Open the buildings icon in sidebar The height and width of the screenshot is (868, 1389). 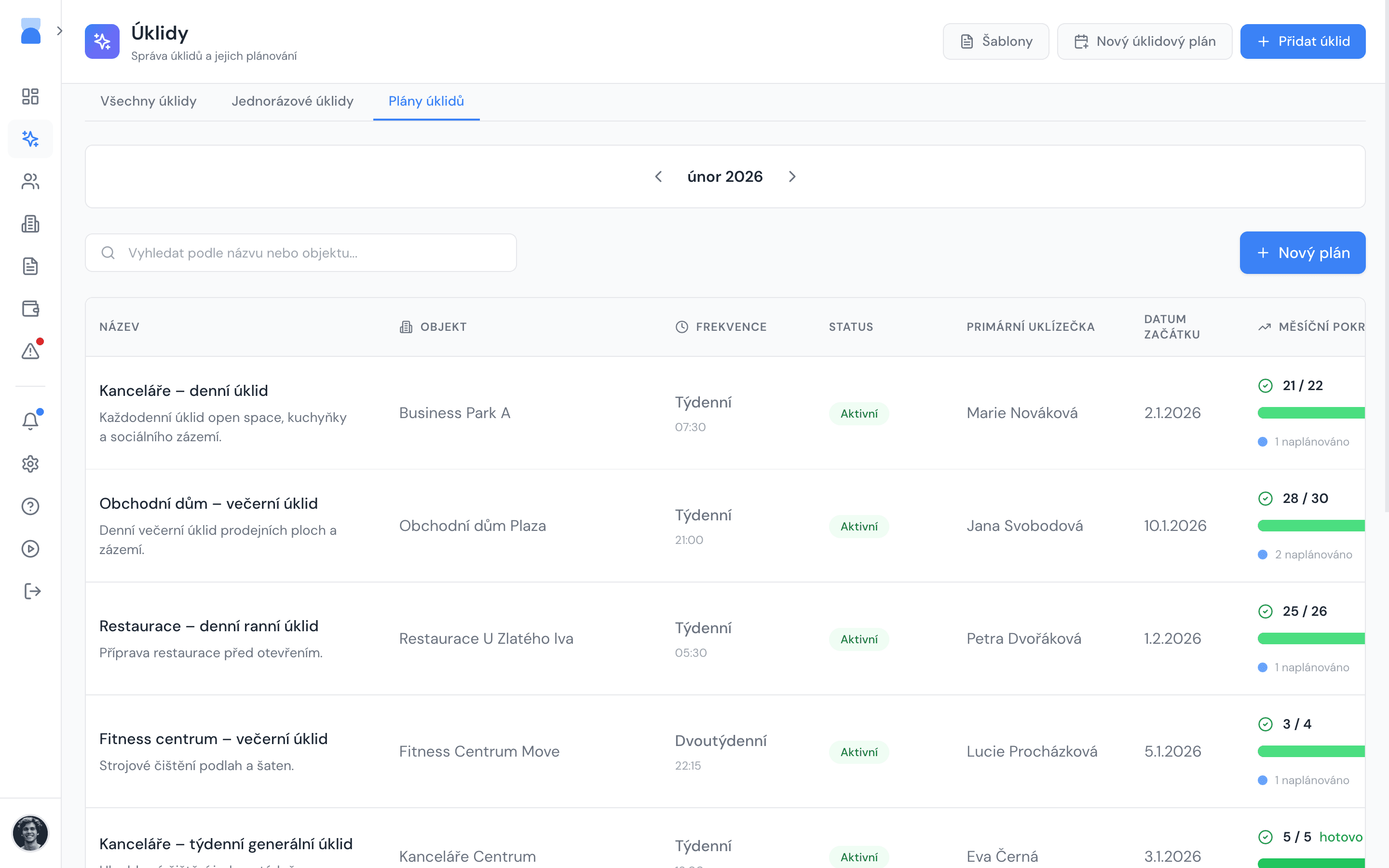pos(30,224)
